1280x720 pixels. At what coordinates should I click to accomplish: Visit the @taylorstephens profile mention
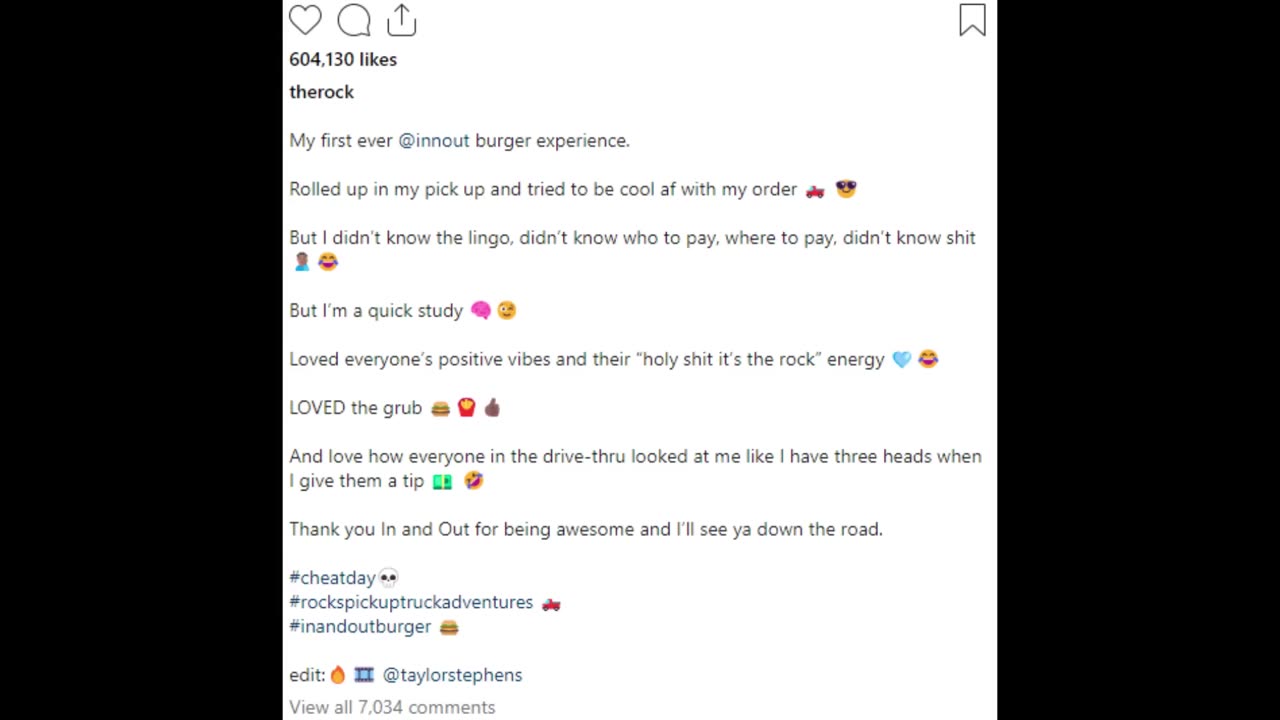tap(452, 675)
